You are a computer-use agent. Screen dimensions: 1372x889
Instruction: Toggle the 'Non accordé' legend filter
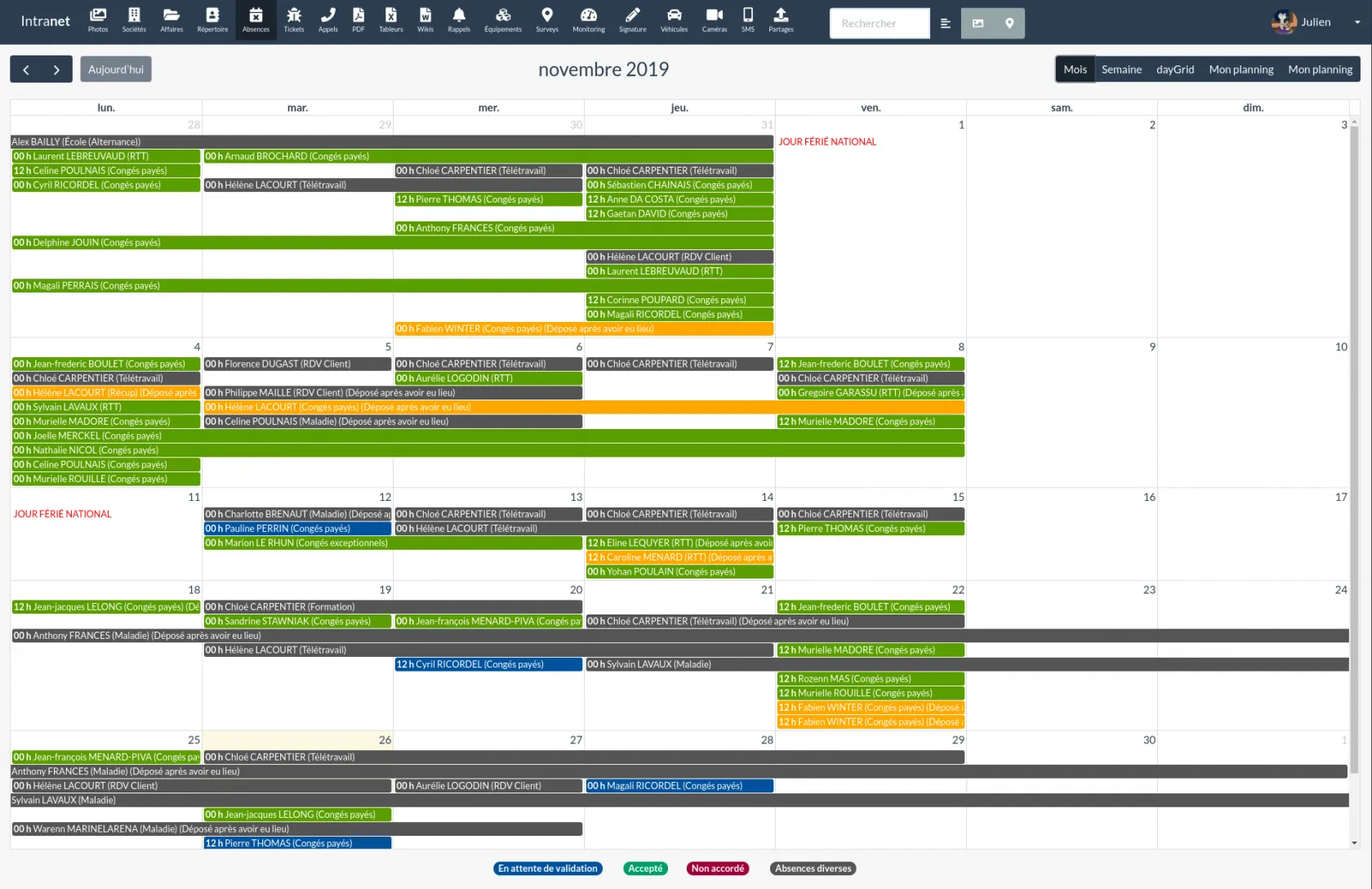pos(718,869)
